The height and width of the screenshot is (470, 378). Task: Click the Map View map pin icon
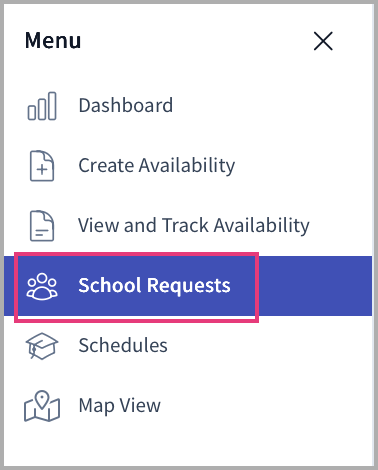pyautogui.click(x=42, y=406)
